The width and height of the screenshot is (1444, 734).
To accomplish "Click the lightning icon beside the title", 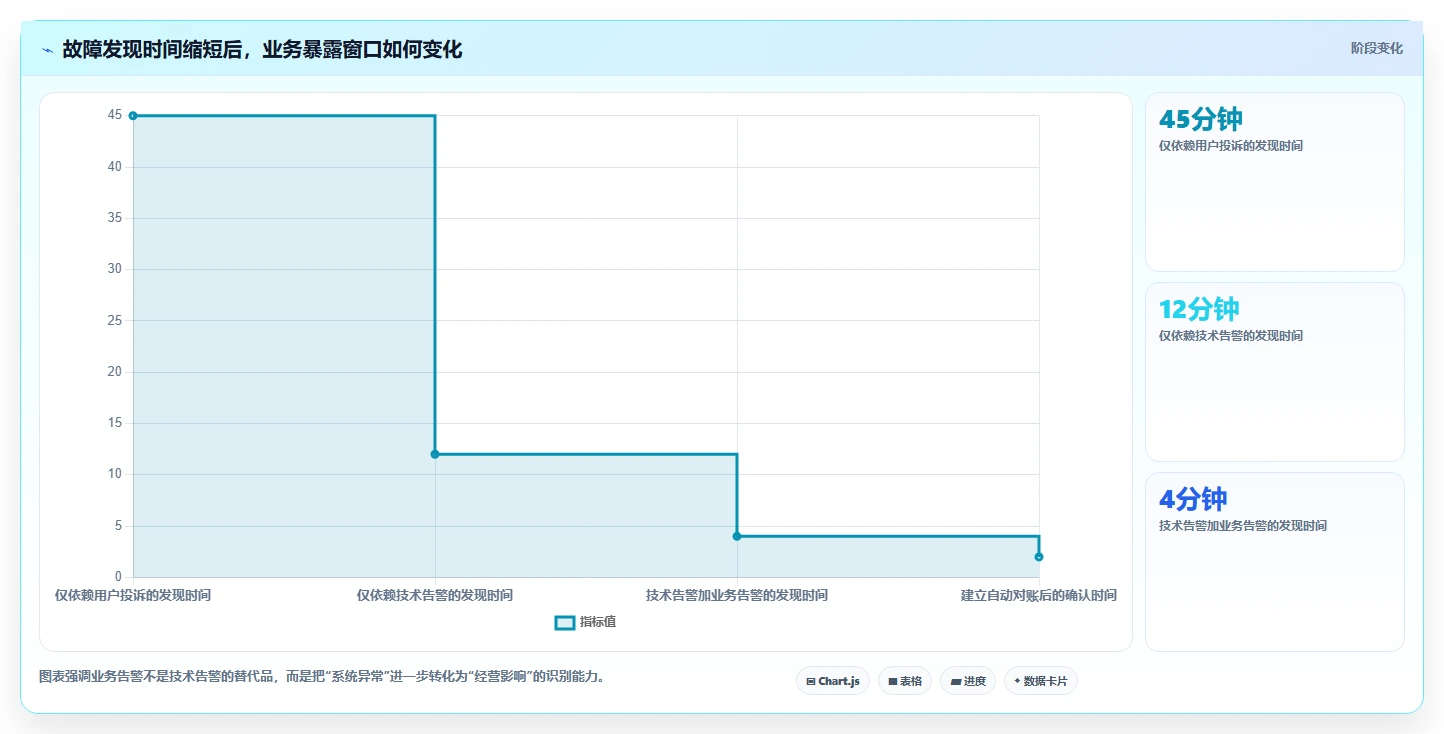I will point(48,50).
